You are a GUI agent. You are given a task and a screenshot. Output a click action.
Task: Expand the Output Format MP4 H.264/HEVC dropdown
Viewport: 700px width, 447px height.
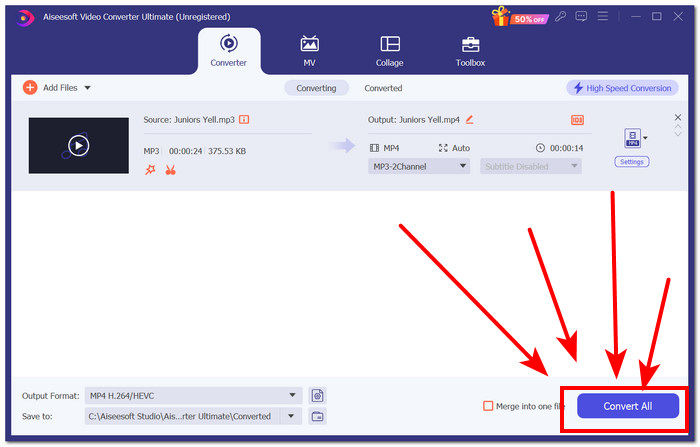[193, 396]
